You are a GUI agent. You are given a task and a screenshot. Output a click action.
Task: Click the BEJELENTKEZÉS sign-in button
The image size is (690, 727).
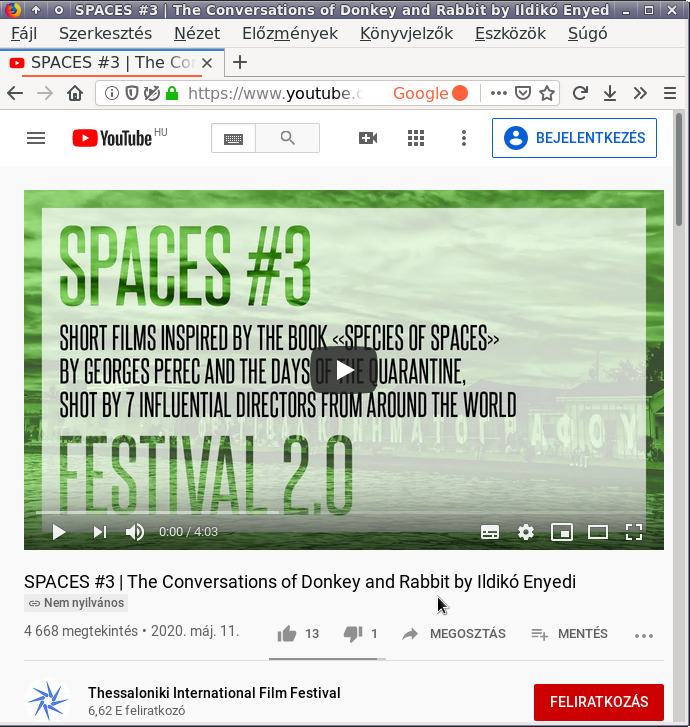coord(574,138)
